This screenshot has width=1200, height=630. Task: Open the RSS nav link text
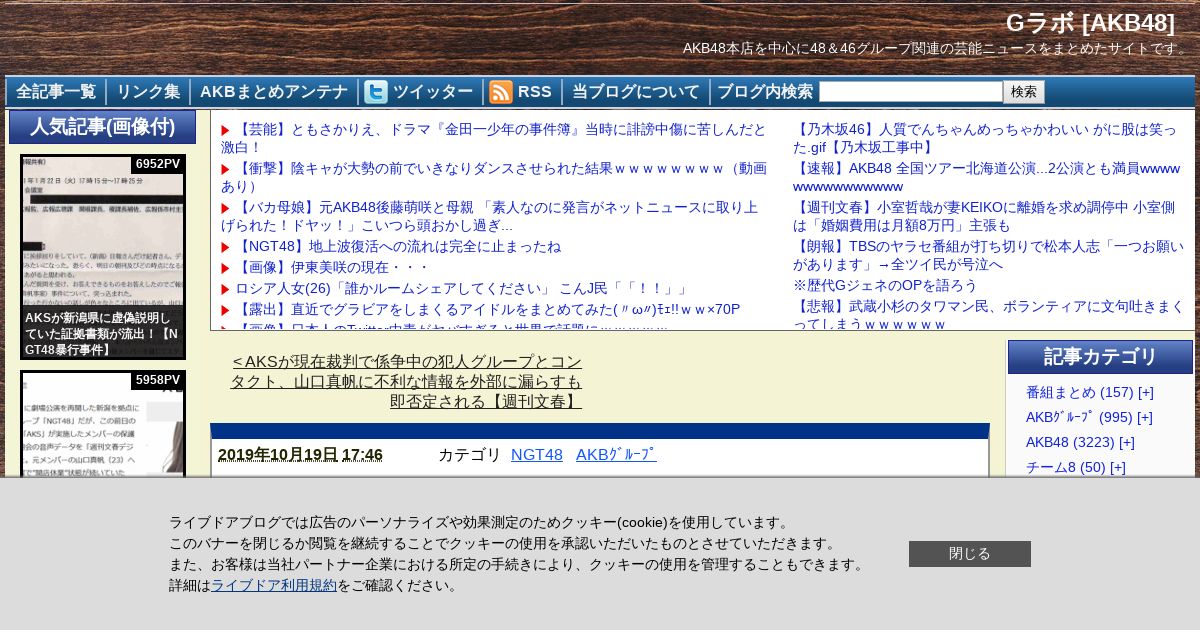point(535,92)
